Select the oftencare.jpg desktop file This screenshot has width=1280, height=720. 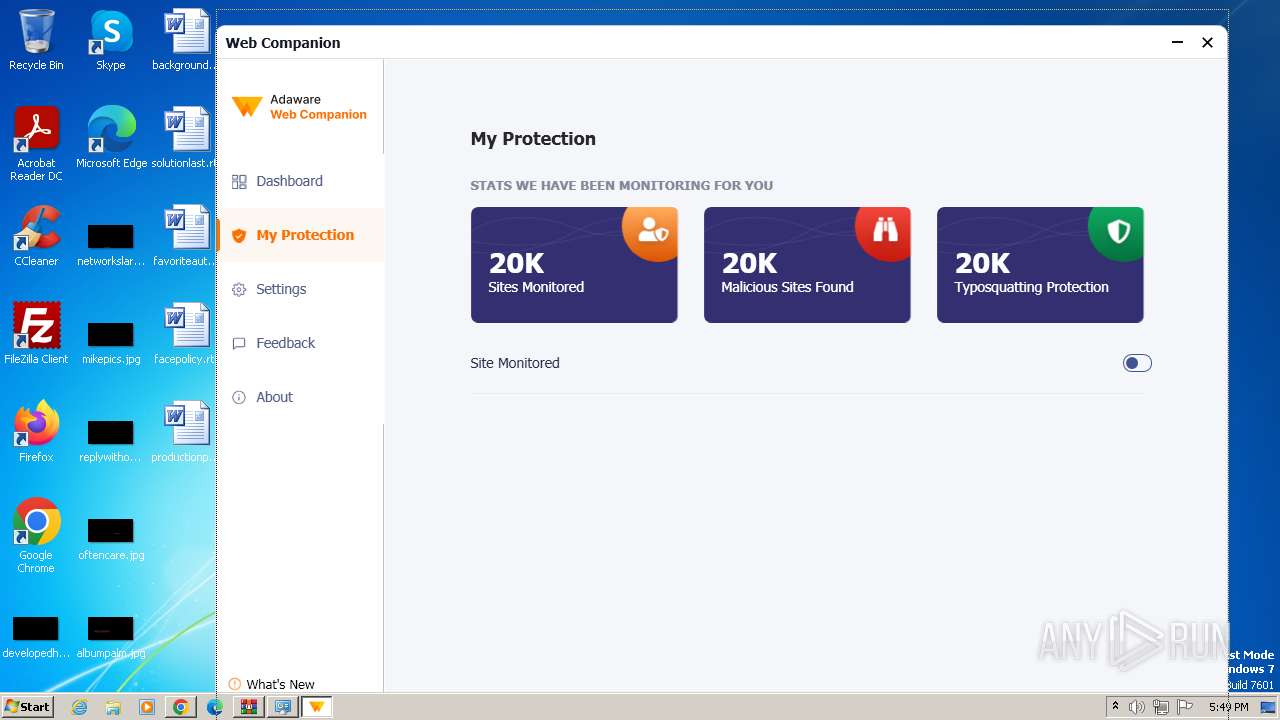(111, 539)
